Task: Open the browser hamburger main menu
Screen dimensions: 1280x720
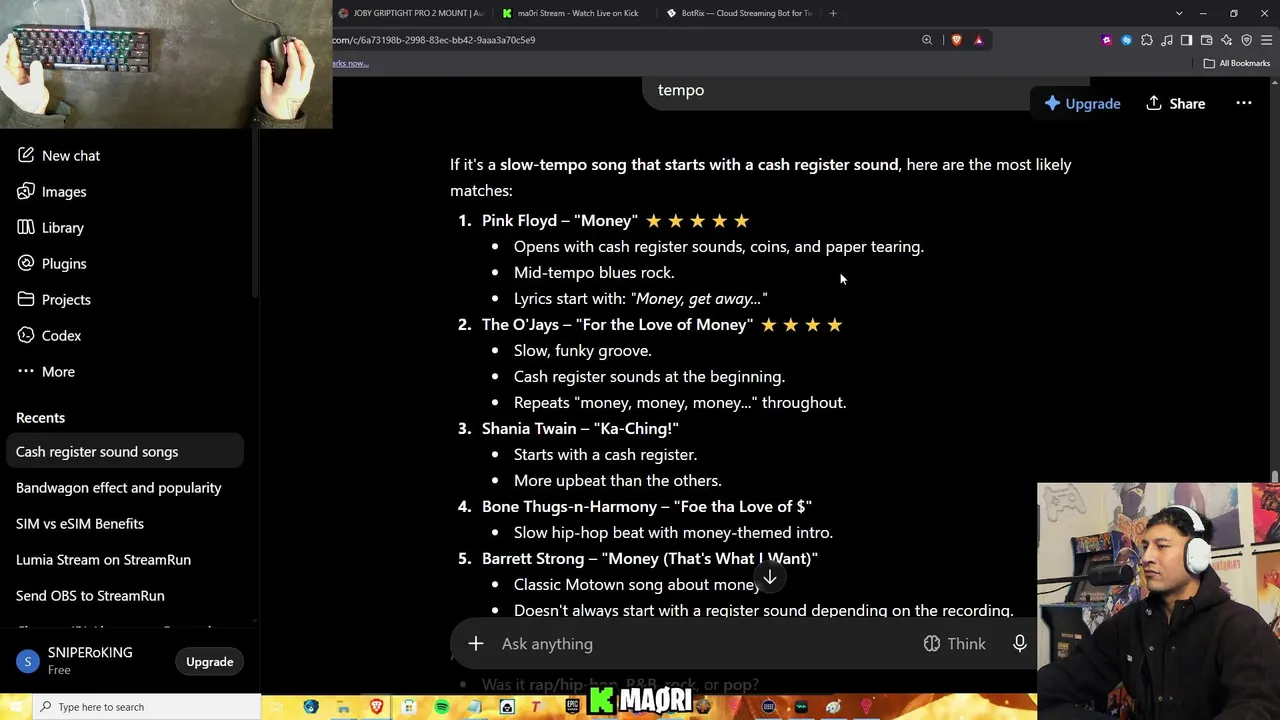Action: click(x=1267, y=40)
